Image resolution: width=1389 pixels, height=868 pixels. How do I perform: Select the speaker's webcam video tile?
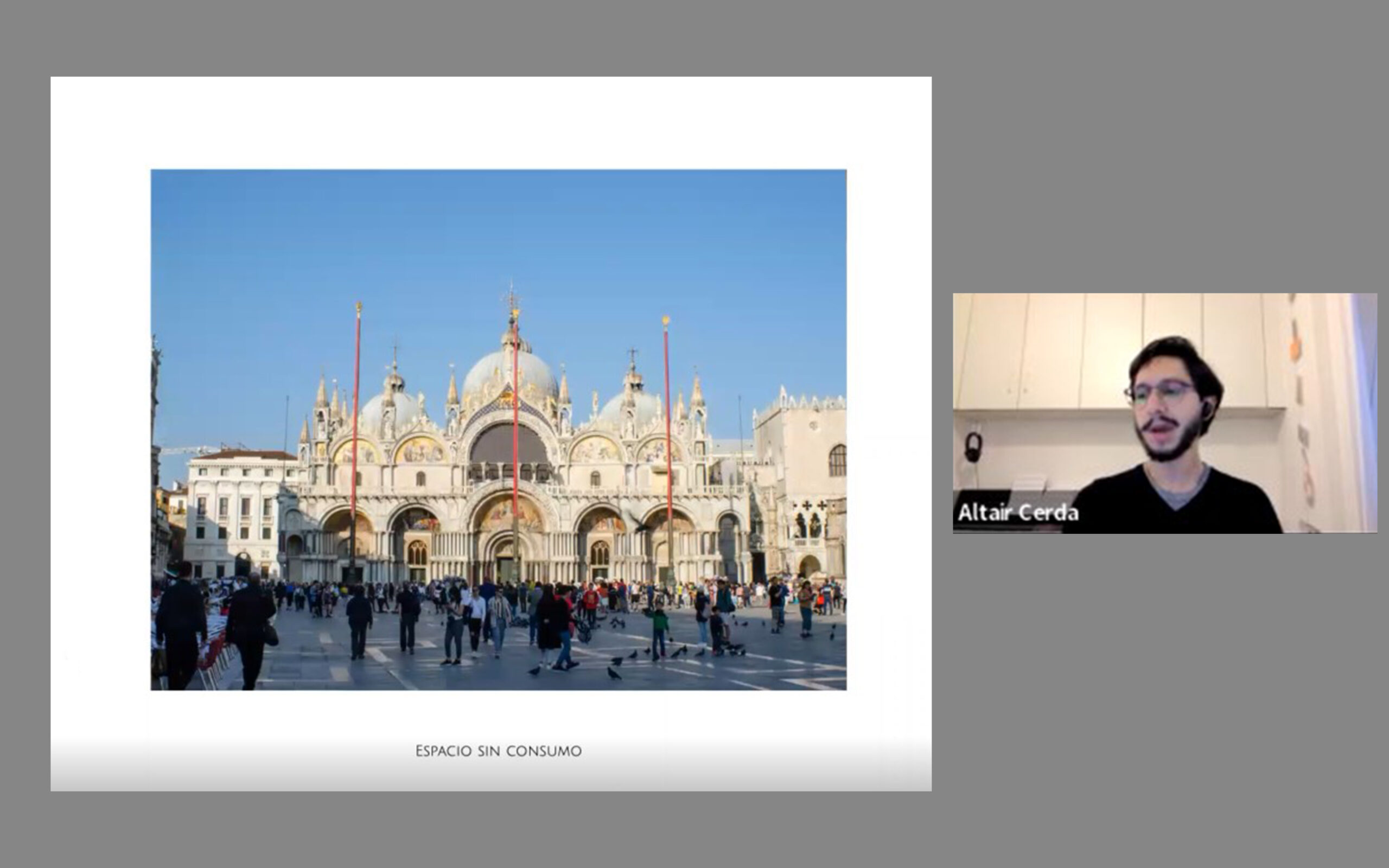coord(1164,413)
